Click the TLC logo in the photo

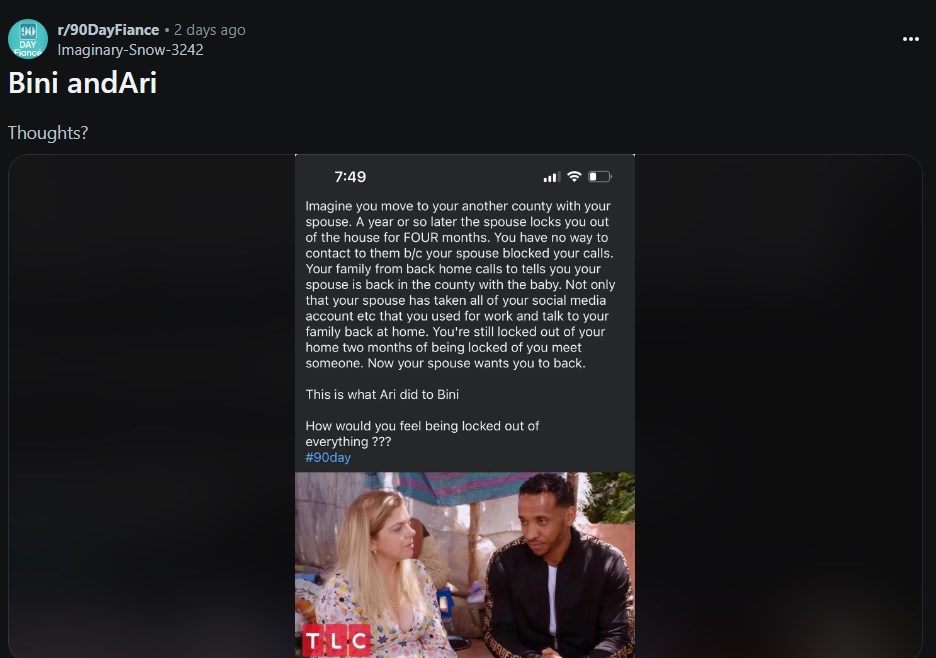tap(336, 641)
